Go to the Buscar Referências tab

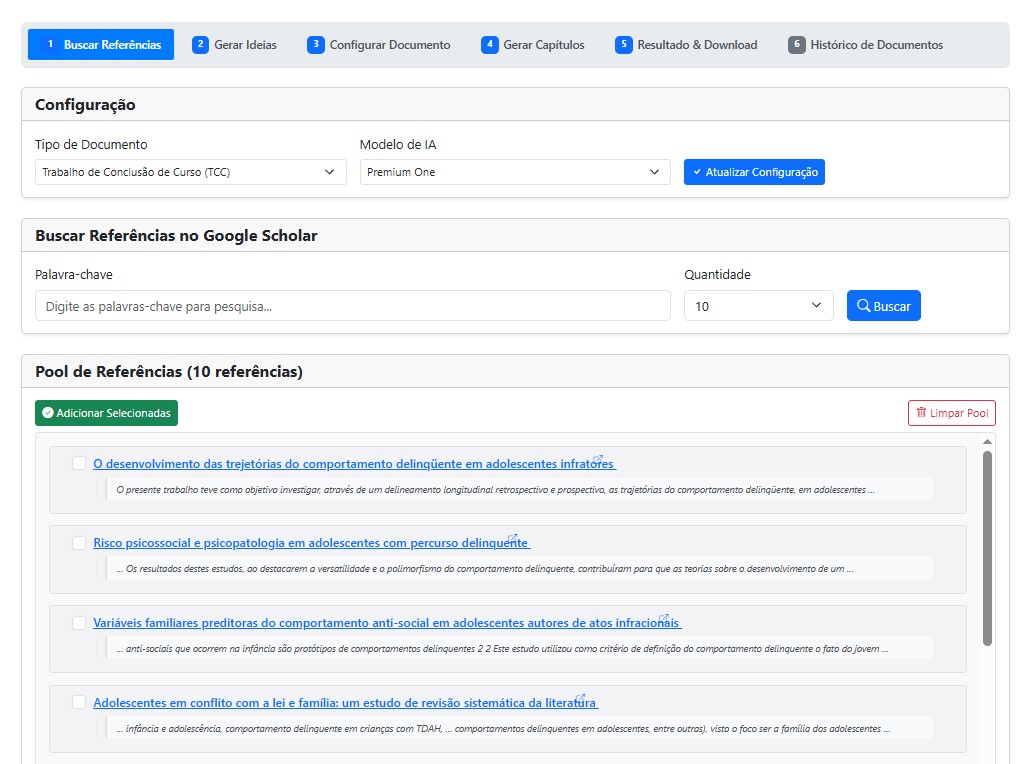[x=101, y=45]
